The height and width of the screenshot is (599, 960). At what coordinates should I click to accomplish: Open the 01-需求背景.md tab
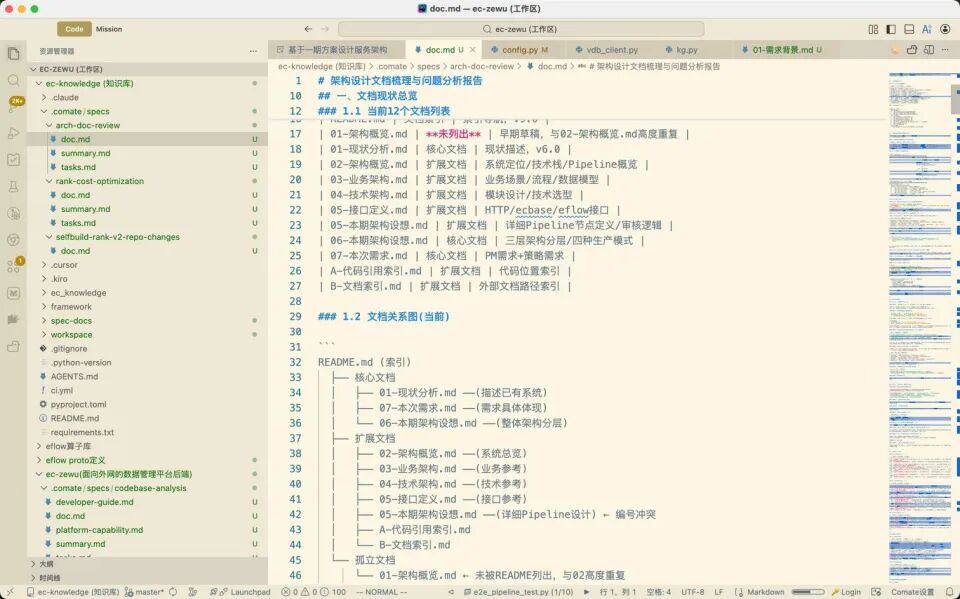coord(782,50)
